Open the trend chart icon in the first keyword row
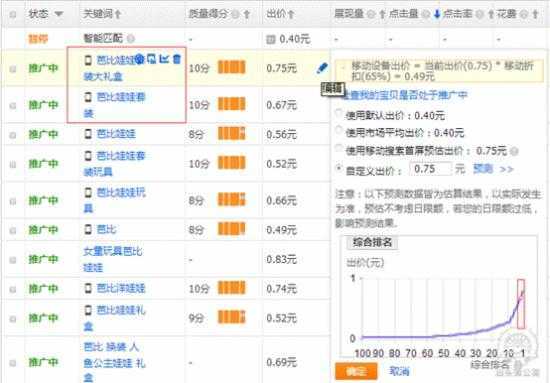550x383 pixels. (164, 59)
